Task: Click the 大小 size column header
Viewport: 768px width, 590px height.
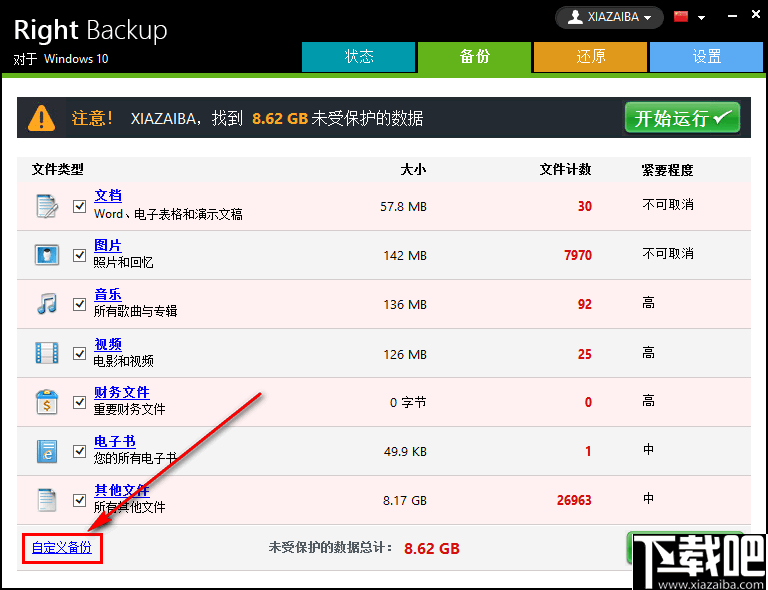Action: point(413,169)
